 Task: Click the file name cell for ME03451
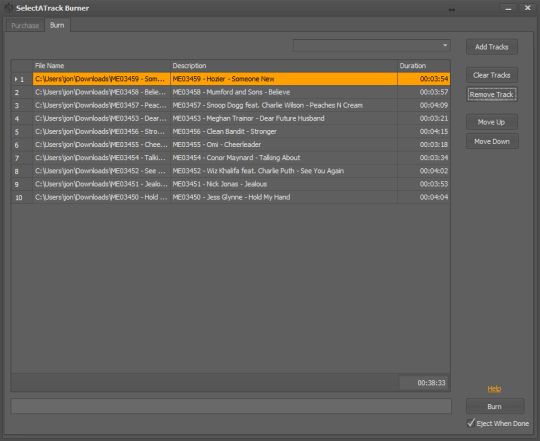(101, 184)
